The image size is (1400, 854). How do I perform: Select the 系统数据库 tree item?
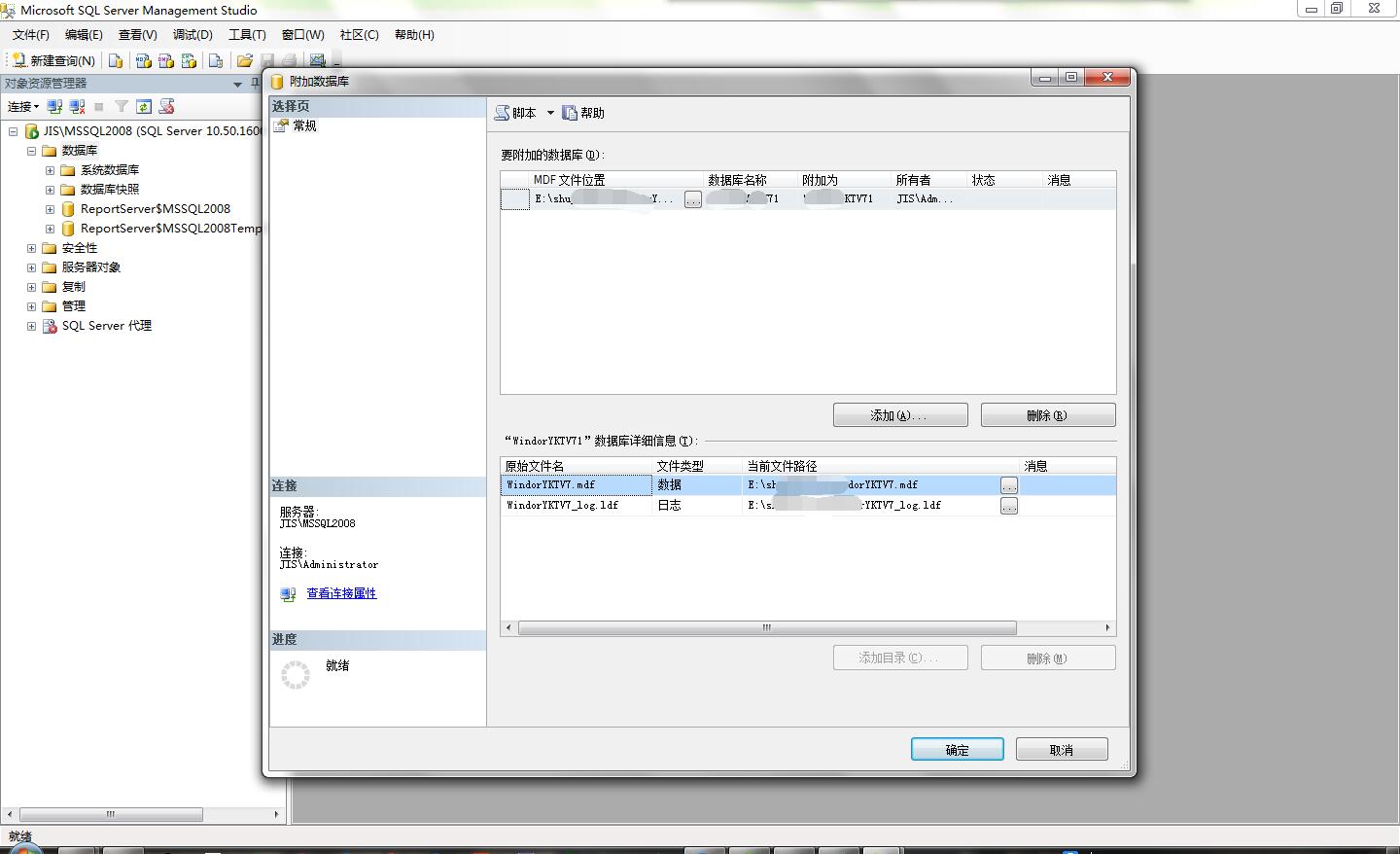[x=110, y=170]
